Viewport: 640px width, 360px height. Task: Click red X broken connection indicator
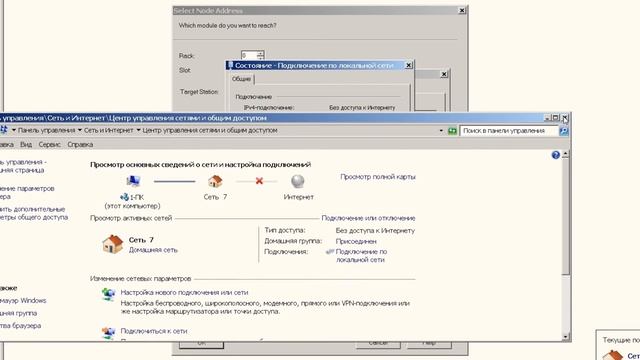point(259,181)
